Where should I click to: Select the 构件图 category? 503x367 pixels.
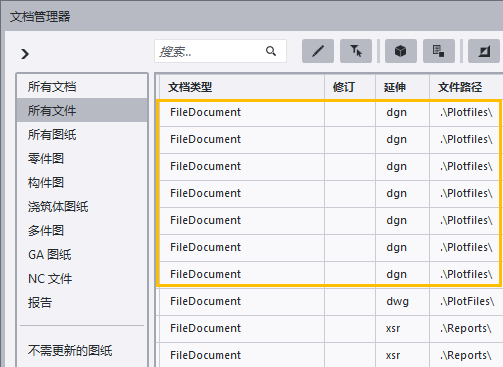pyautogui.click(x=82, y=182)
